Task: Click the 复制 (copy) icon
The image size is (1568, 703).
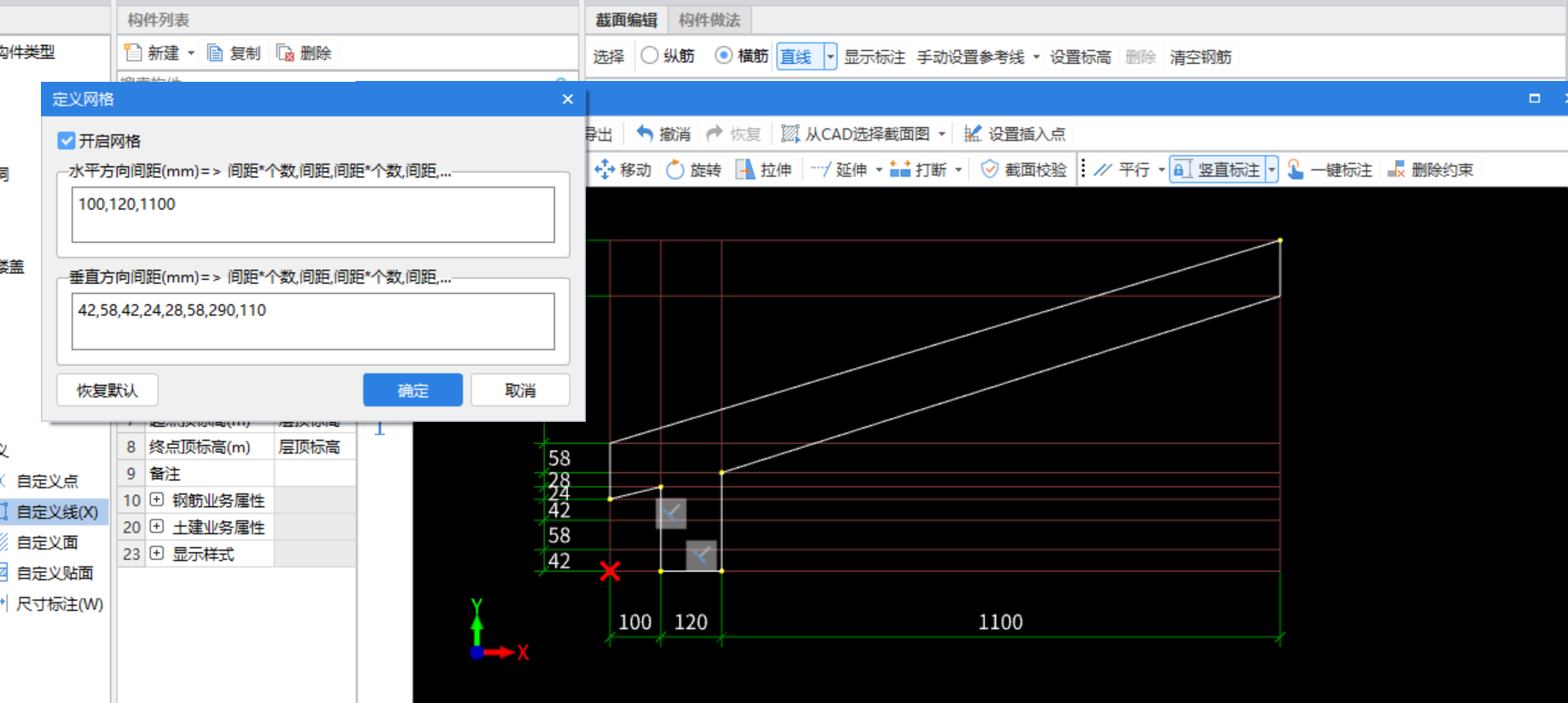Action: (x=216, y=53)
